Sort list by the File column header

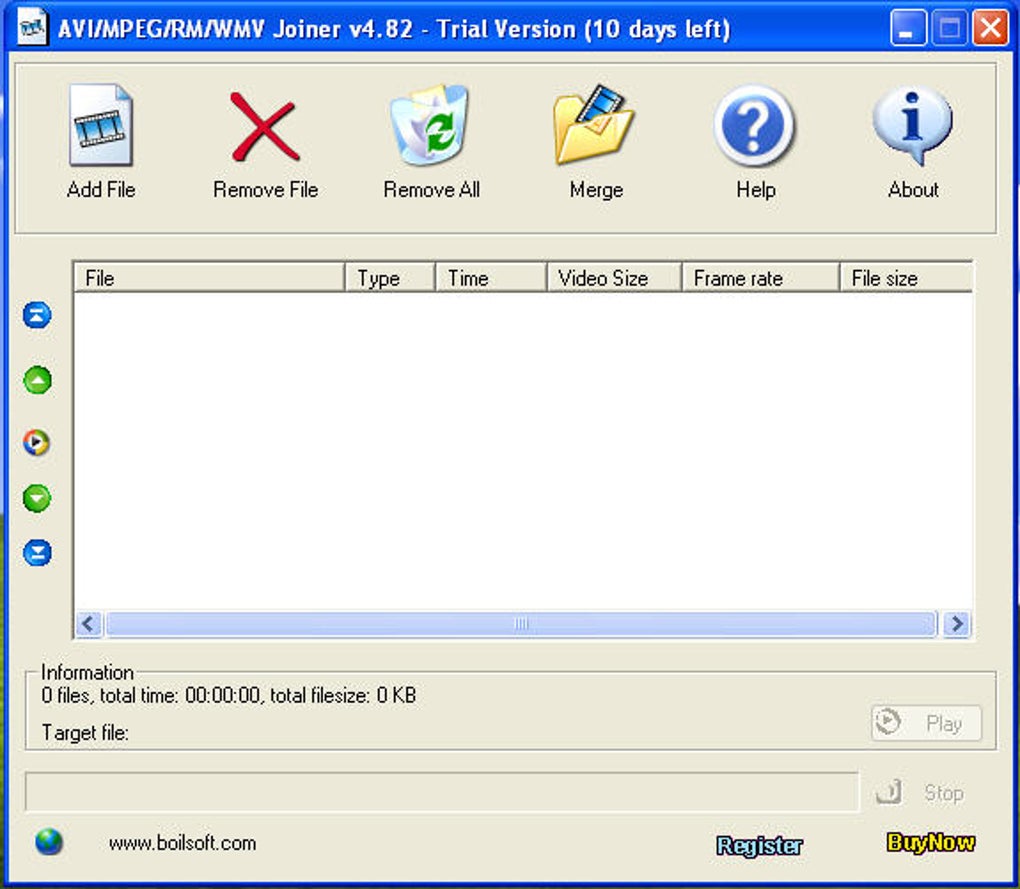[x=209, y=278]
